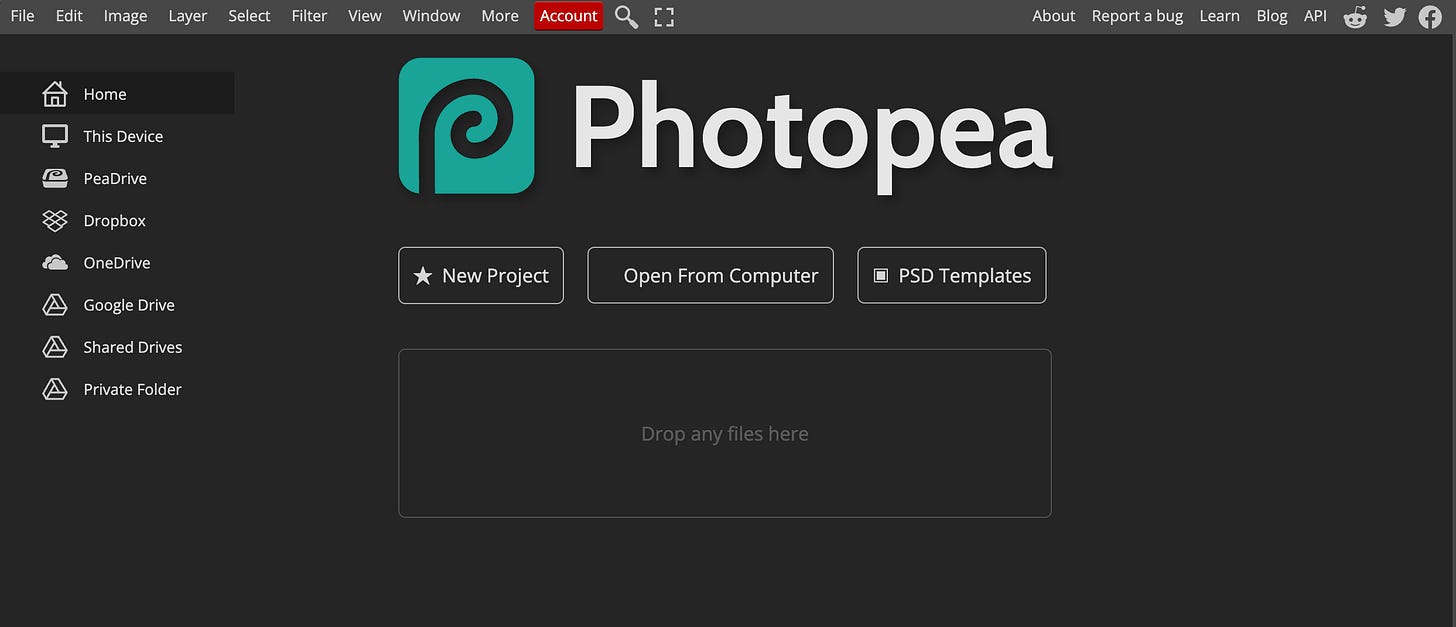1456x627 pixels.
Task: Start a New Project
Action: tap(481, 275)
